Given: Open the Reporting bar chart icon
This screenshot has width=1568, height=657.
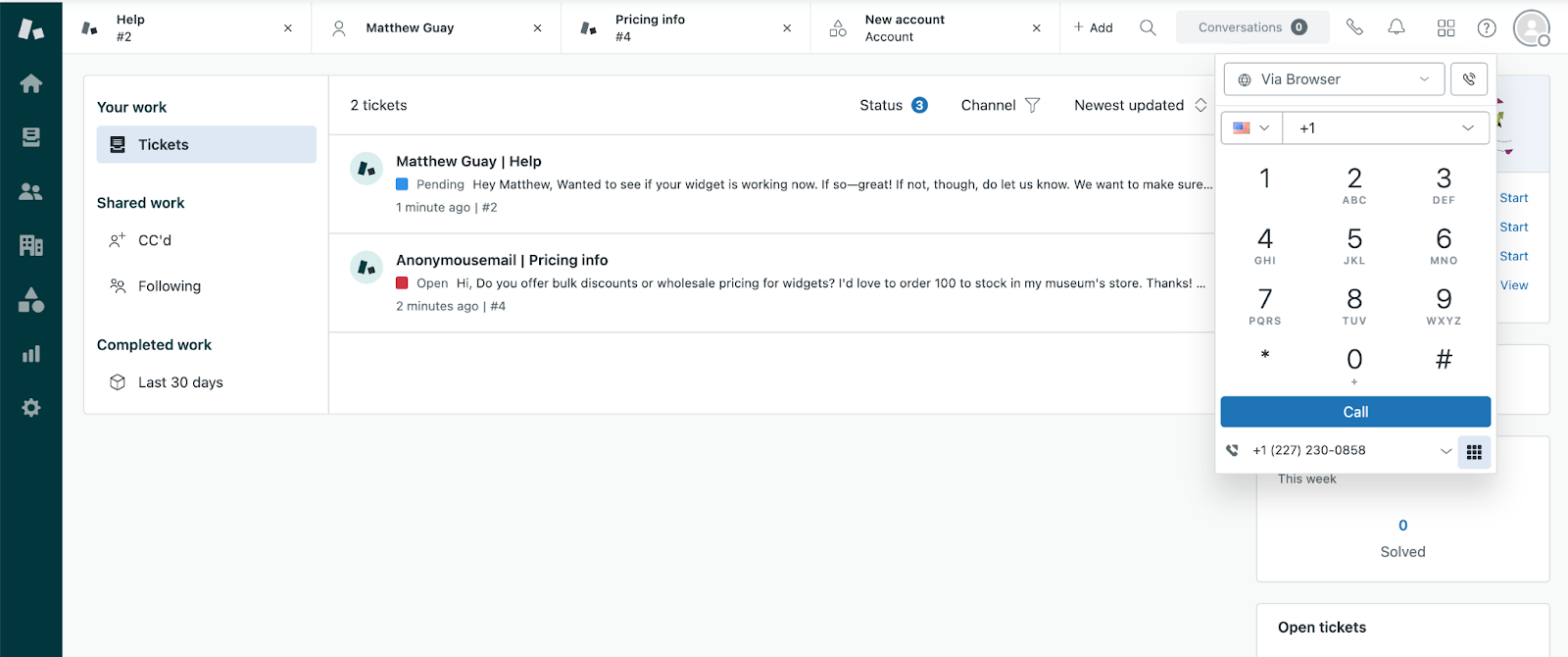Looking at the screenshot, I should pyautogui.click(x=31, y=354).
